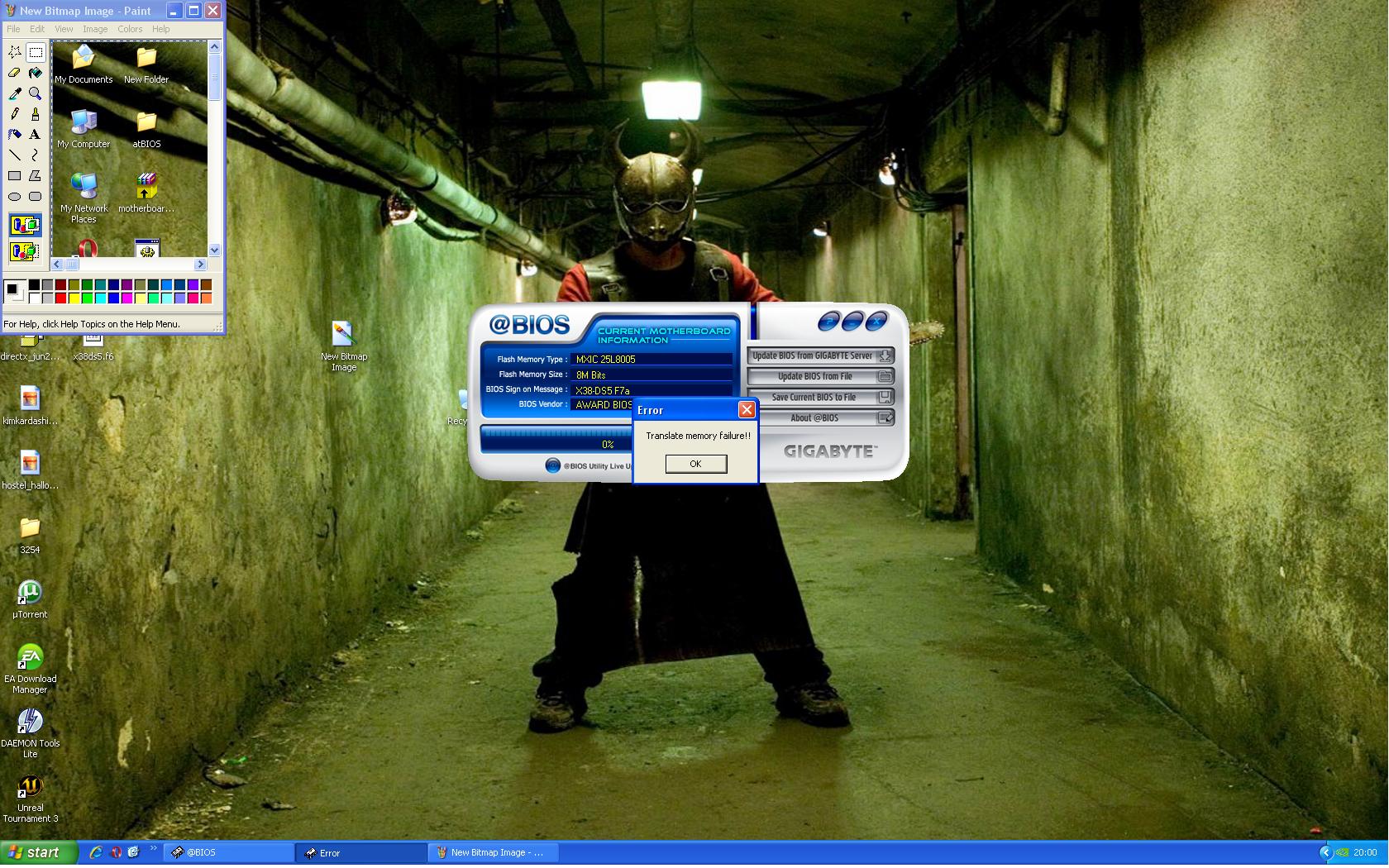Switch to New Bitmap Image taskbar button

click(495, 852)
